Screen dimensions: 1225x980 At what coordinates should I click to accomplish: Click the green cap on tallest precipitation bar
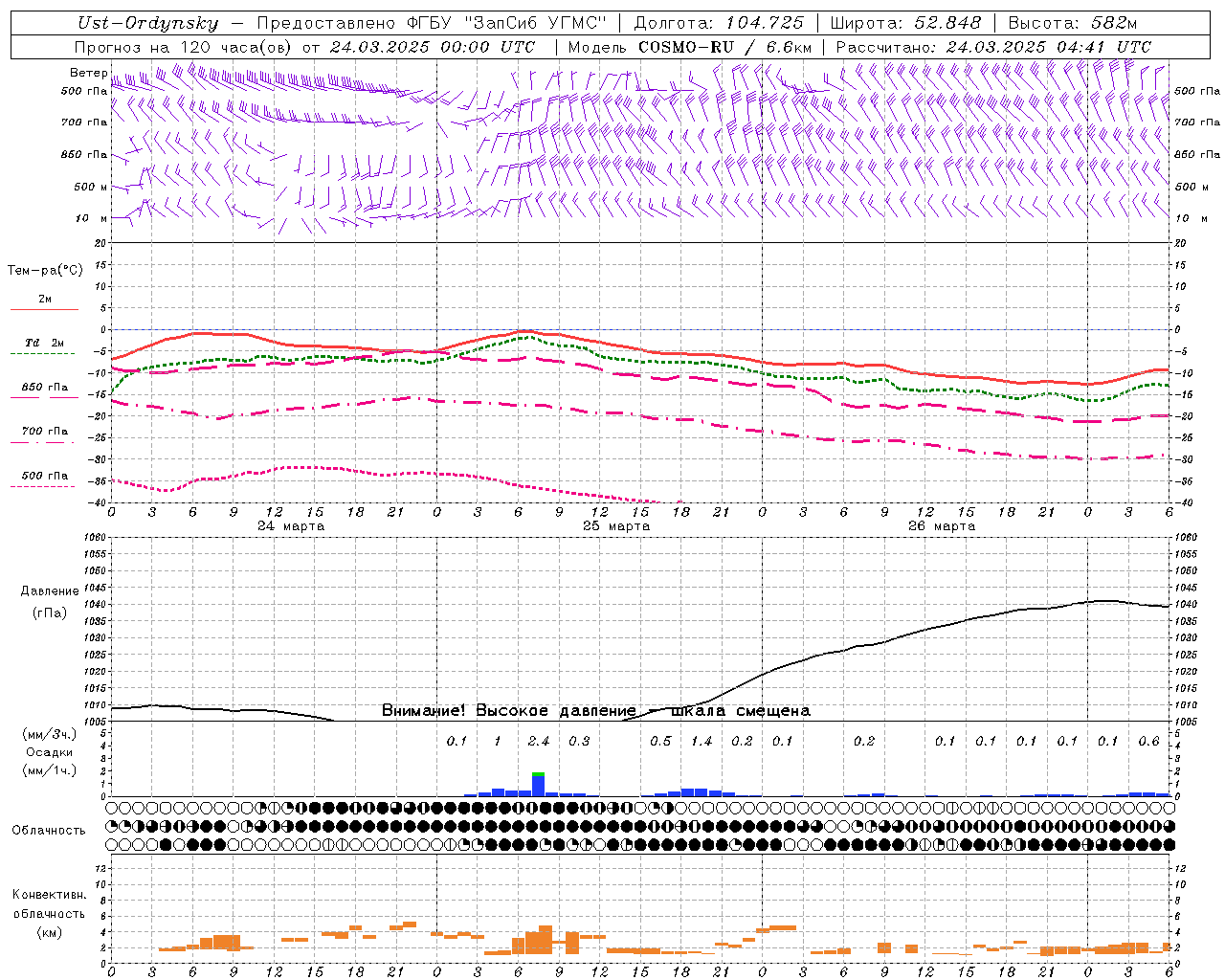pos(538,774)
